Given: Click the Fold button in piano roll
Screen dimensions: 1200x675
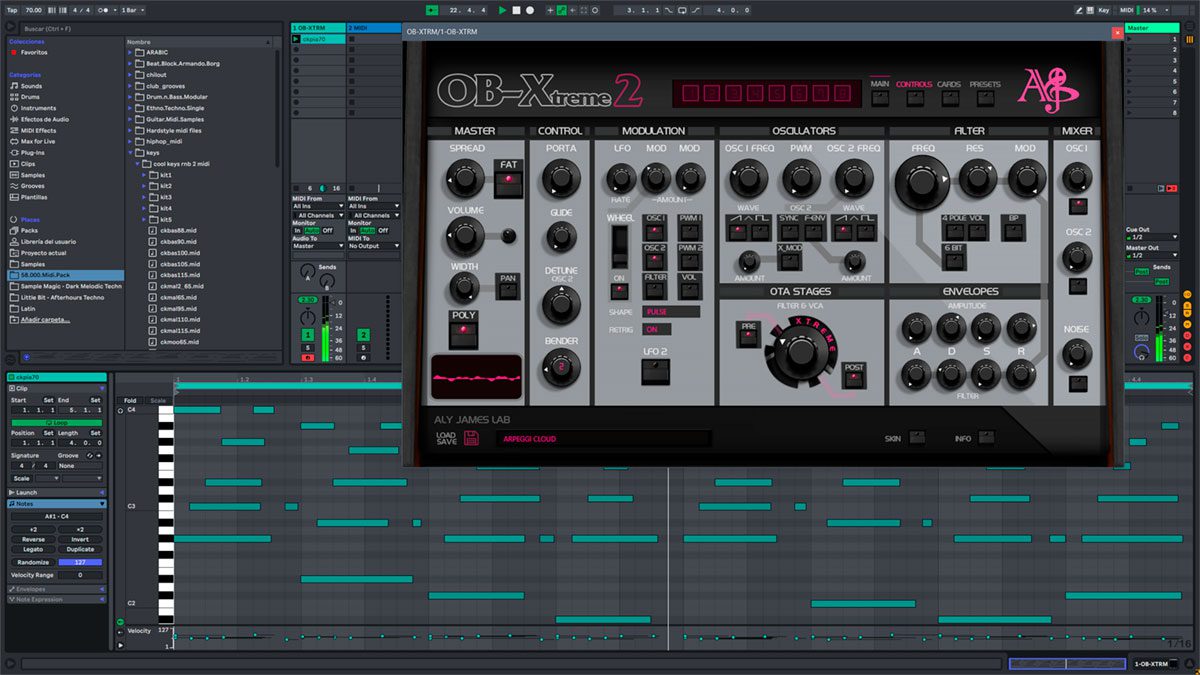Looking at the screenshot, I should pos(130,400).
